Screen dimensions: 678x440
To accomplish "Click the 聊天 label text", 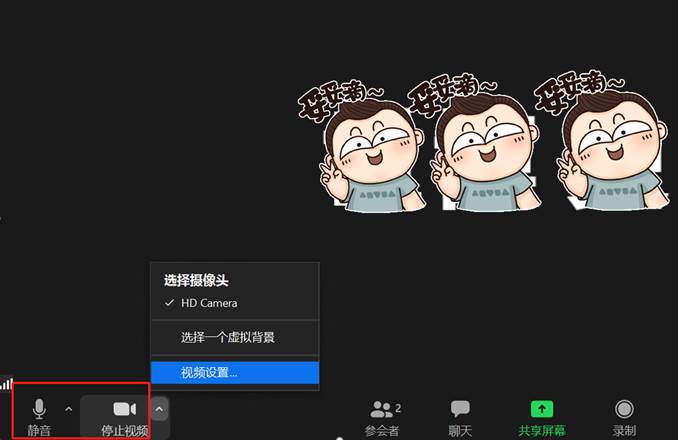I will (x=460, y=431).
